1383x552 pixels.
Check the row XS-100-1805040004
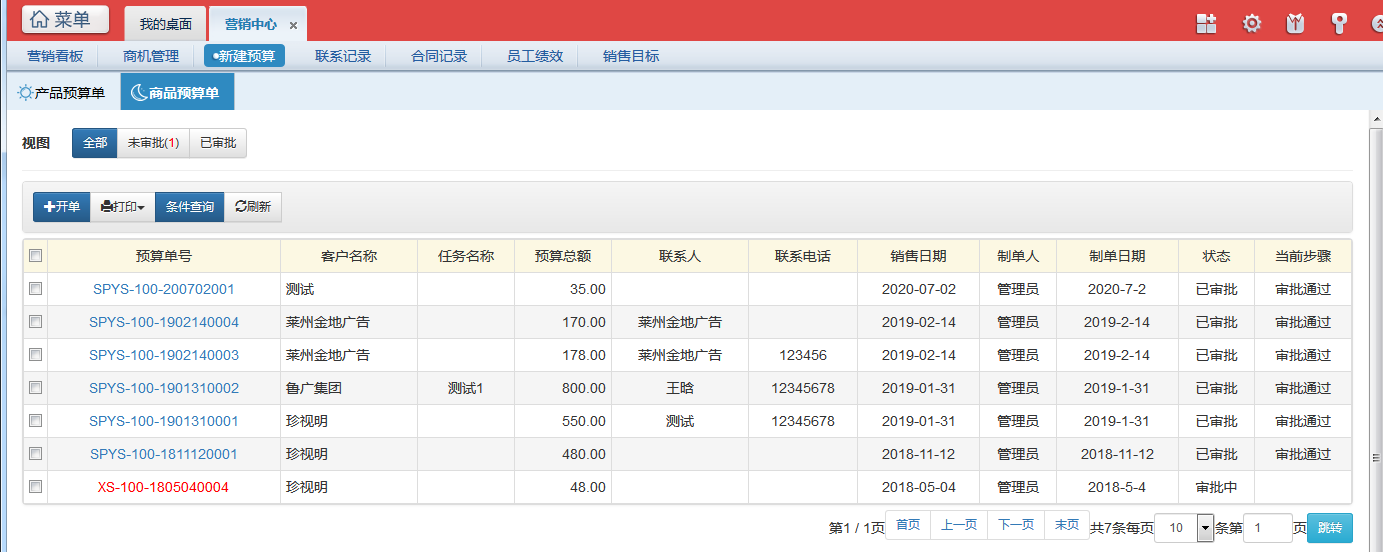click(35, 487)
